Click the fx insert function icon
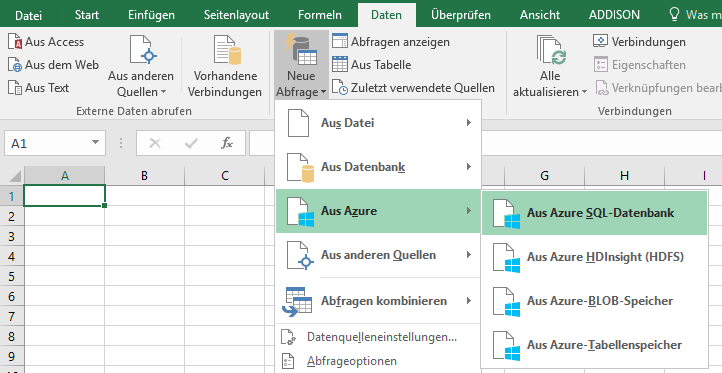 coord(227,143)
